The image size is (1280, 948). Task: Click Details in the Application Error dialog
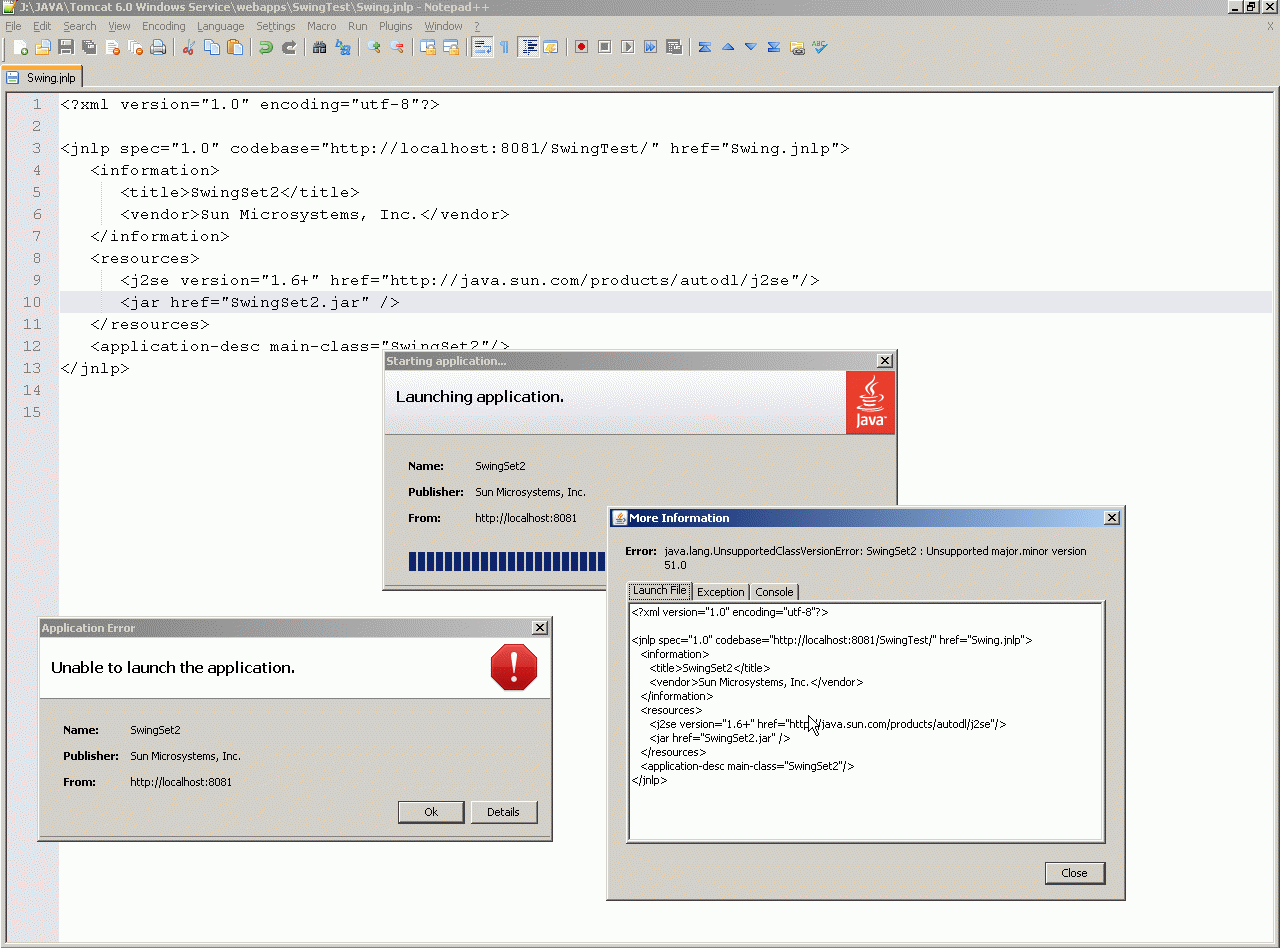click(x=503, y=812)
